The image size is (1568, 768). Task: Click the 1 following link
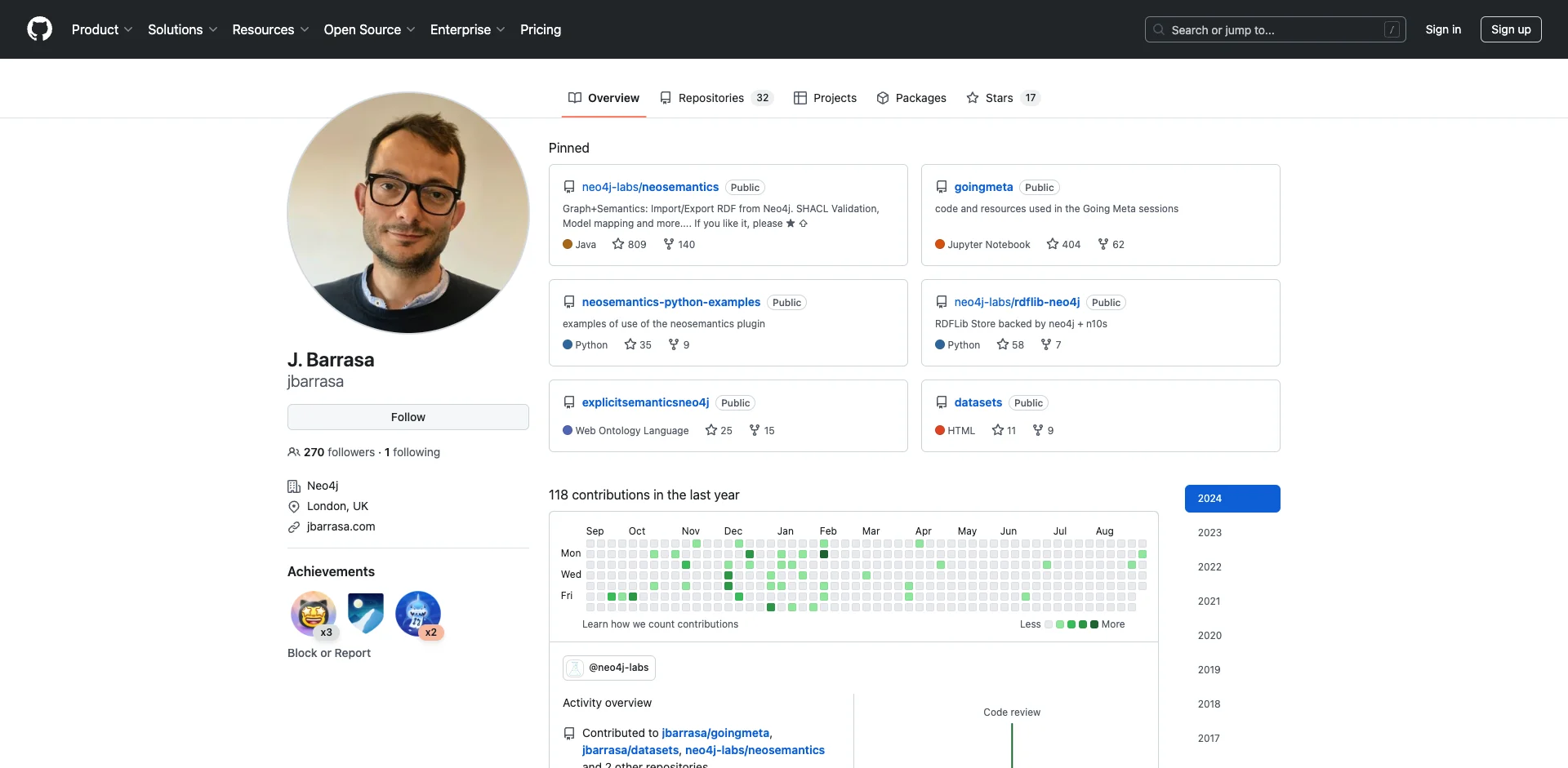click(412, 452)
